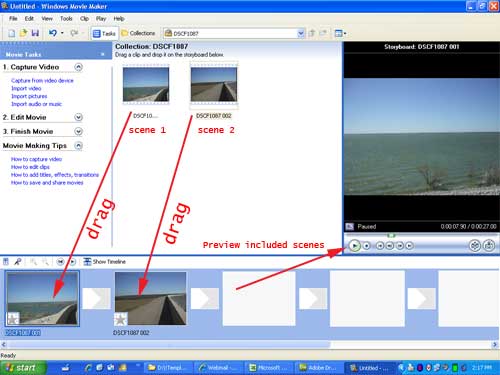The height and width of the screenshot is (375, 500).
Task: Click Import audio or music link
Action: [x=36, y=104]
